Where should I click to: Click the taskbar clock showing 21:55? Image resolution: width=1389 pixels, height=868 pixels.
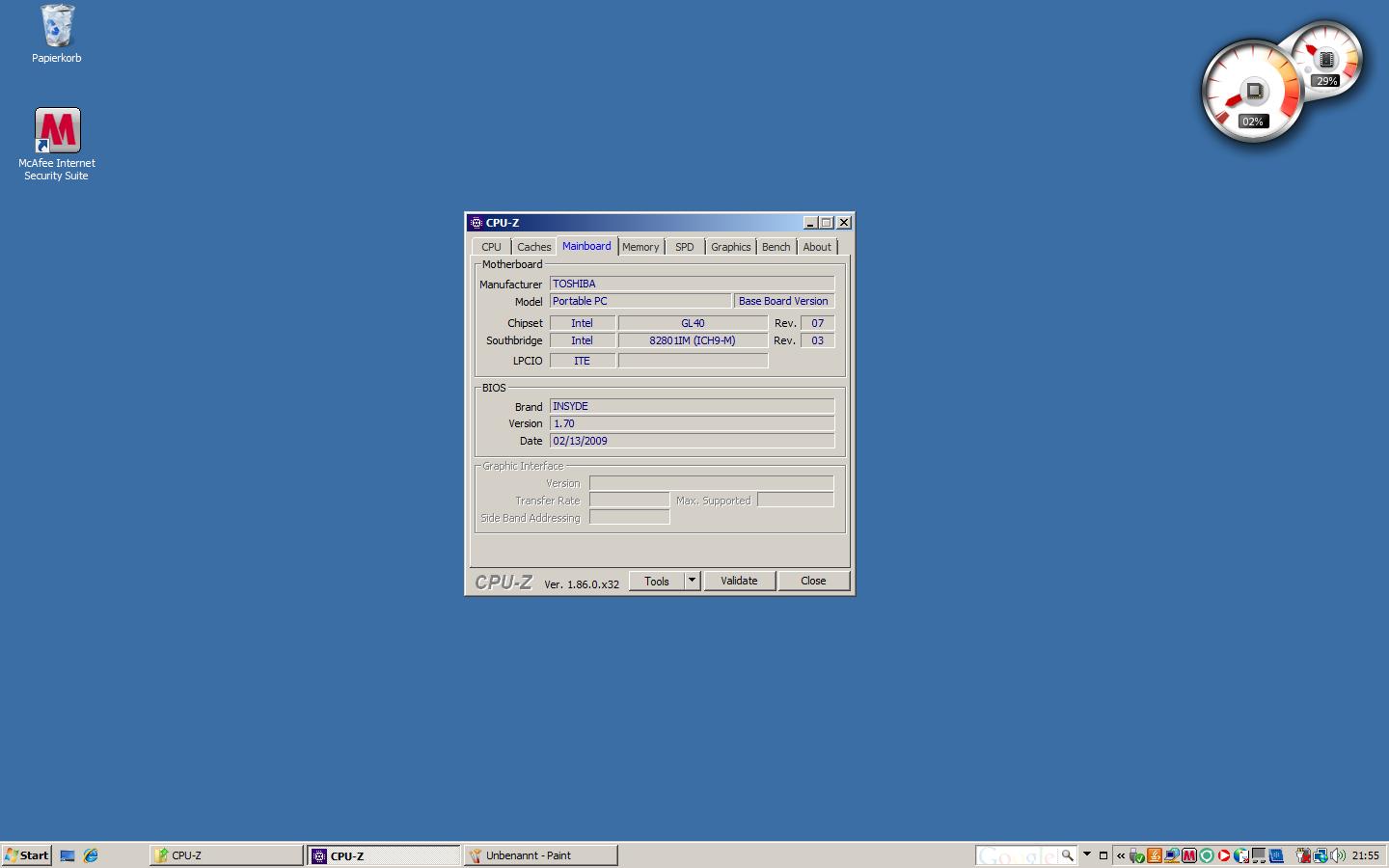tap(1365, 855)
